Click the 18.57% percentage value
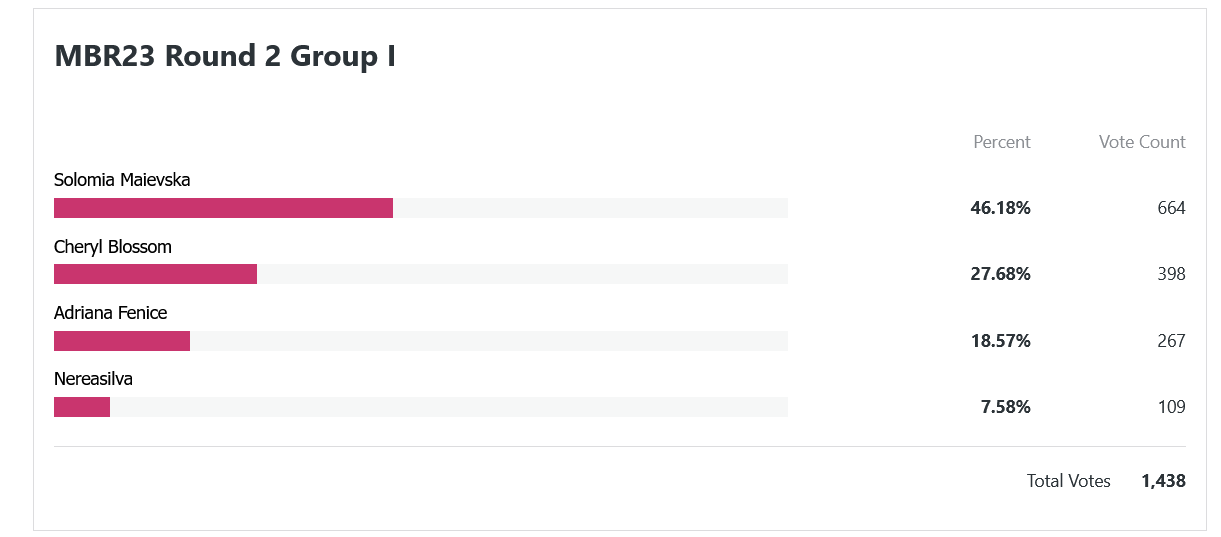The width and height of the screenshot is (1221, 537). click(x=1000, y=341)
